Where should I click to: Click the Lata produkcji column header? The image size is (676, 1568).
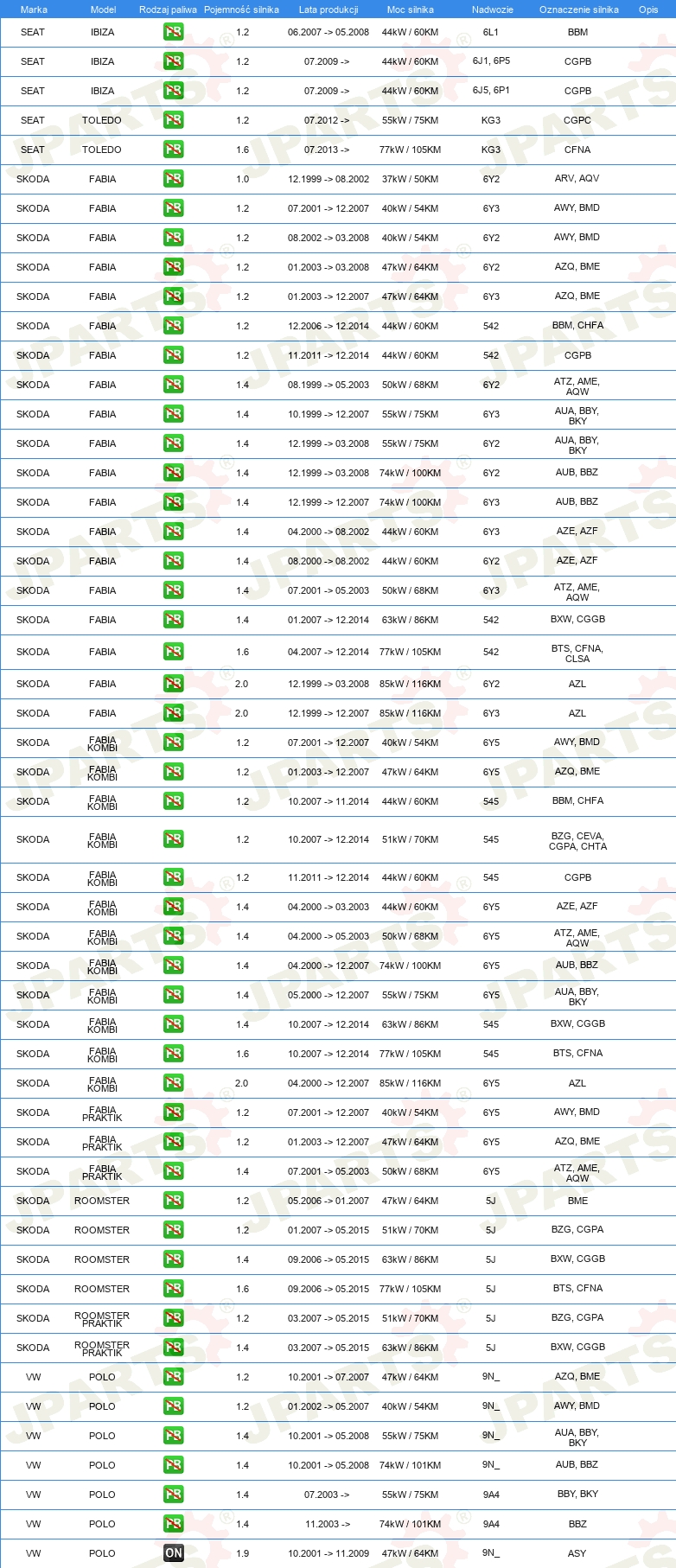click(x=328, y=10)
